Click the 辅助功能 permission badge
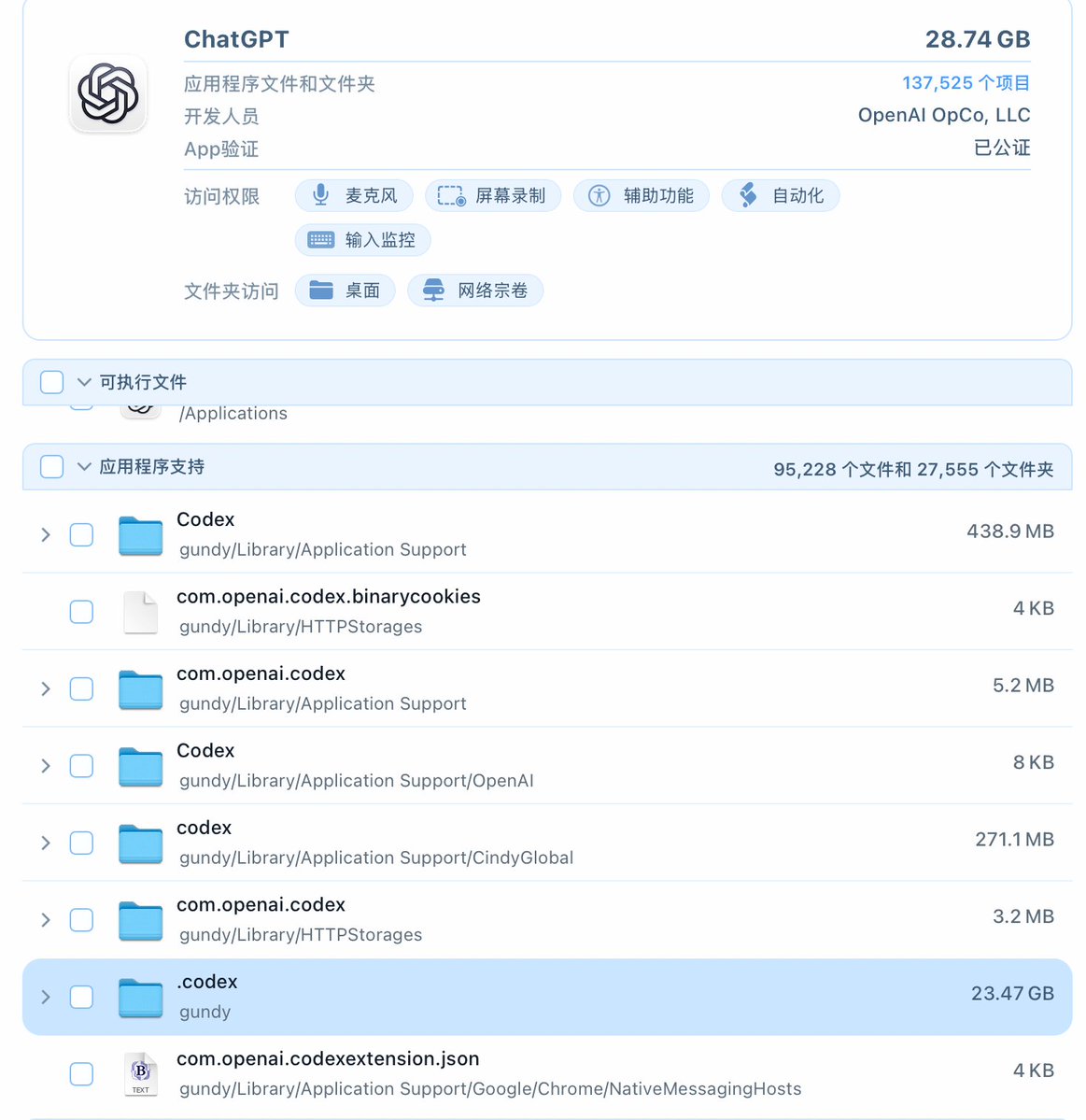 coord(642,196)
